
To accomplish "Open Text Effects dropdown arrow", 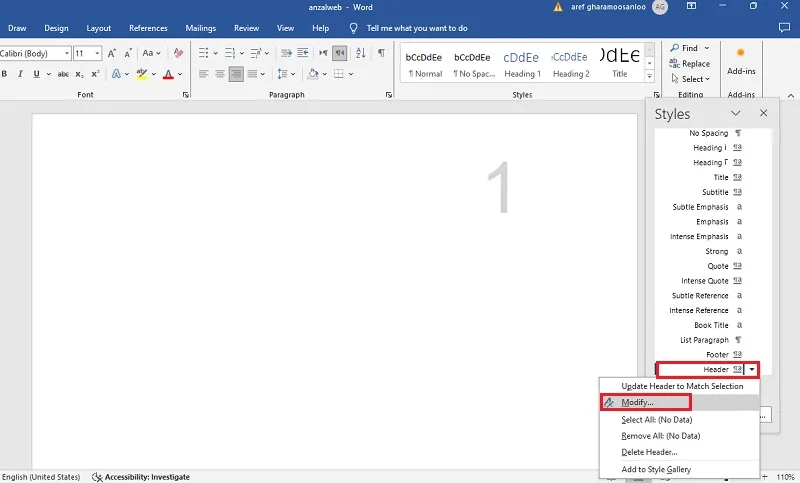I will (x=127, y=74).
